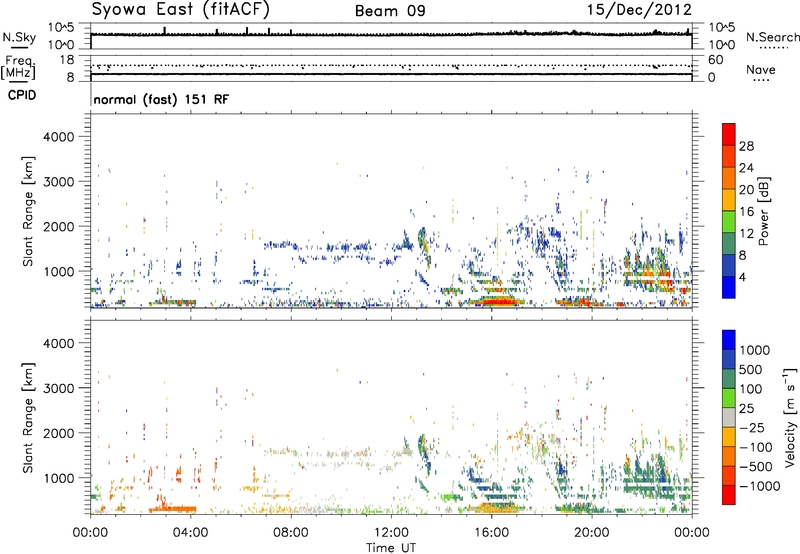Click orange band near 04:00 in velocity panel
This screenshot has width=800, height=554.
coord(172,509)
